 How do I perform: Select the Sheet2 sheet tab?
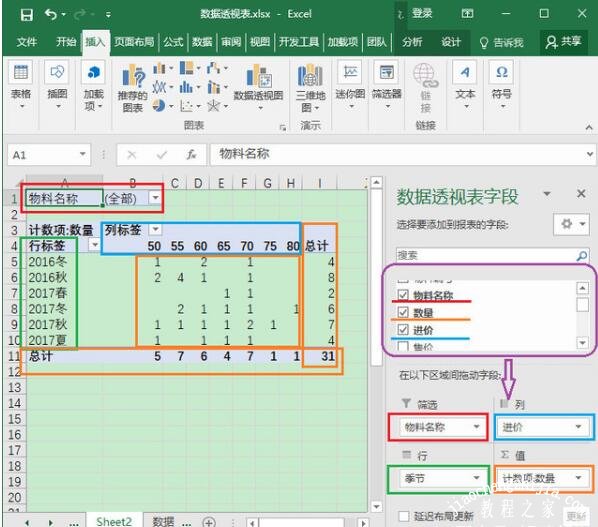(x=114, y=521)
